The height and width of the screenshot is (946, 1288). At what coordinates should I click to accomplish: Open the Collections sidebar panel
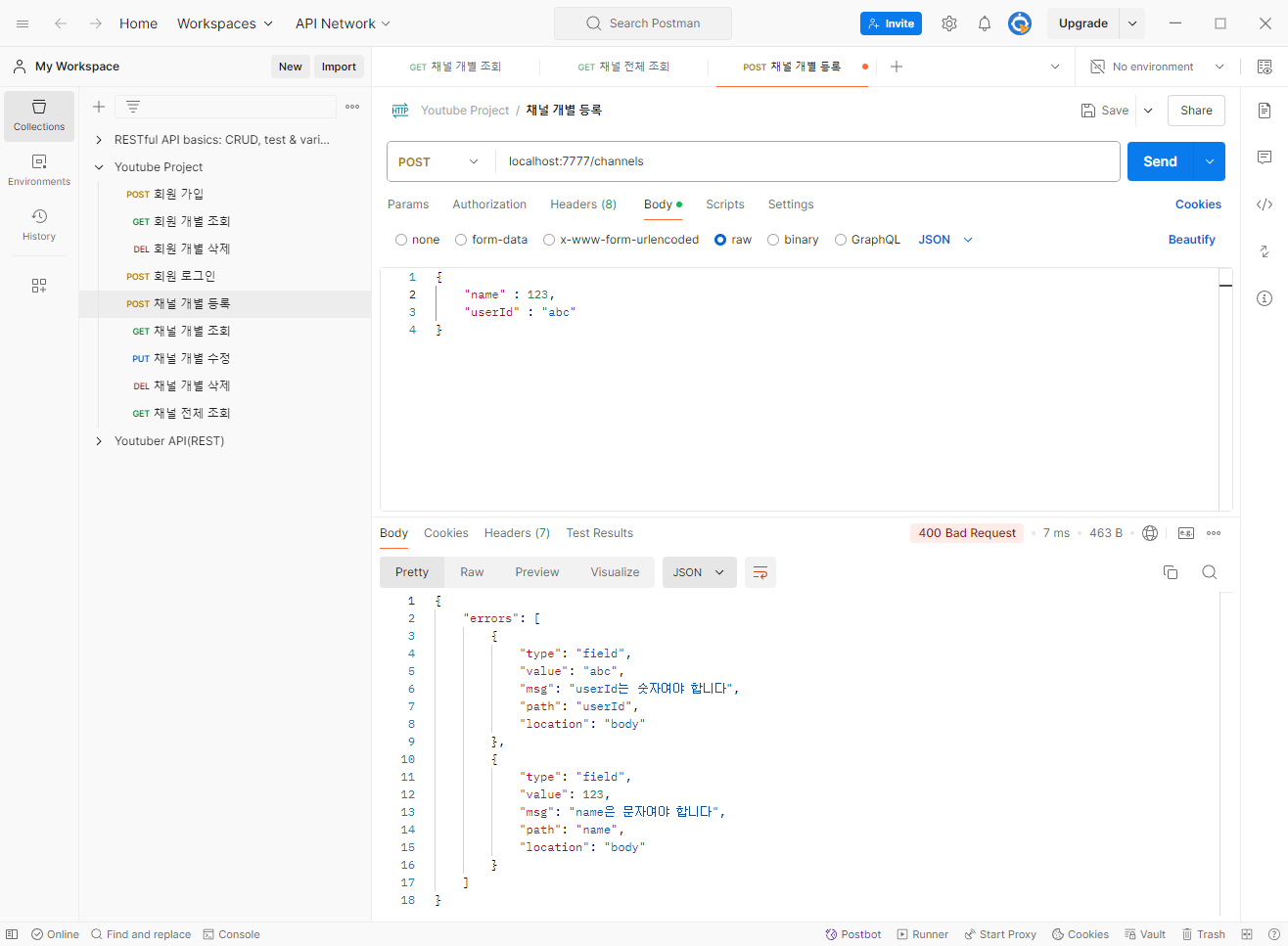tap(39, 115)
